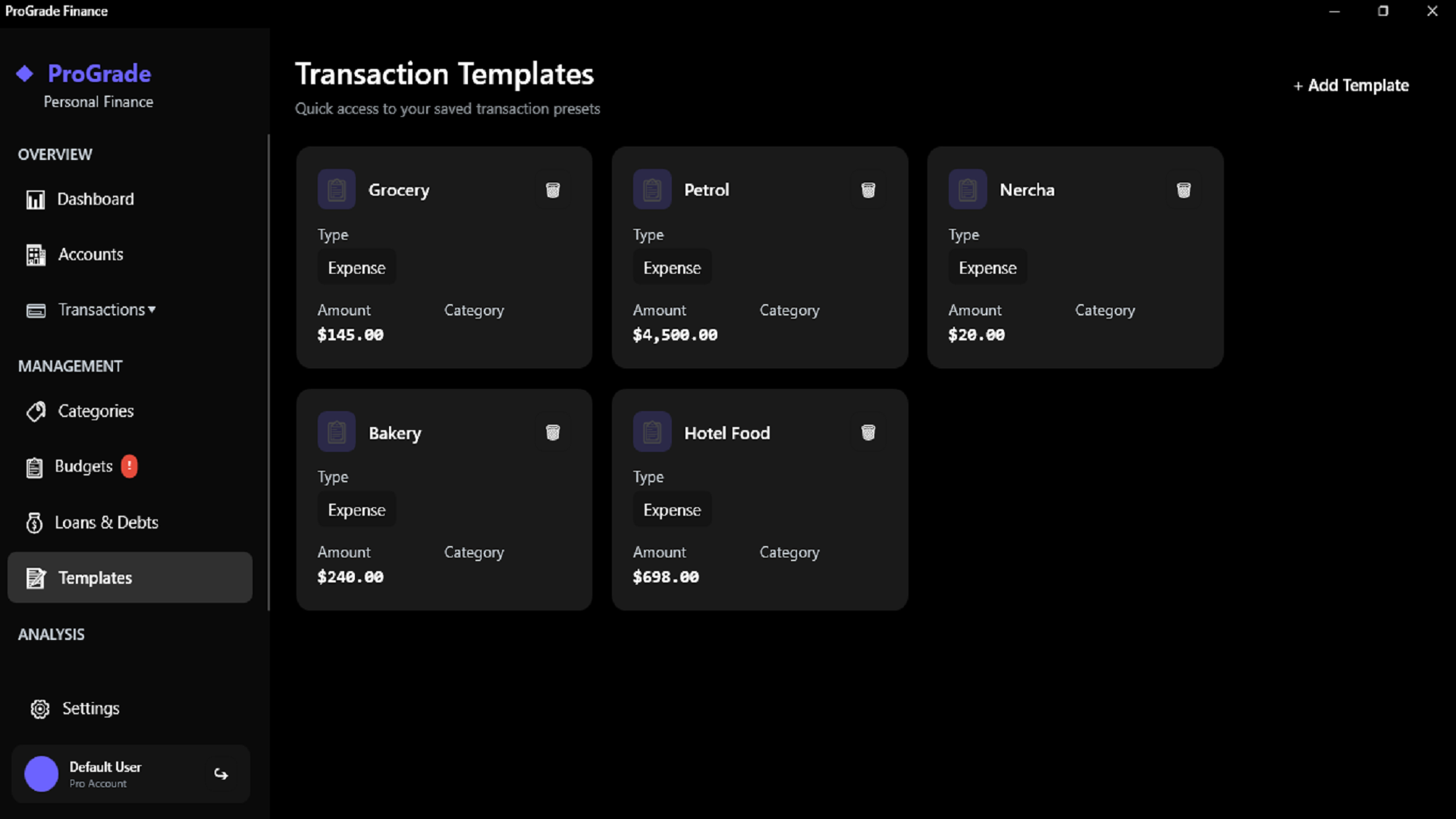This screenshot has width=1456, height=819.
Task: Go to Accounts in sidebar
Action: click(90, 255)
